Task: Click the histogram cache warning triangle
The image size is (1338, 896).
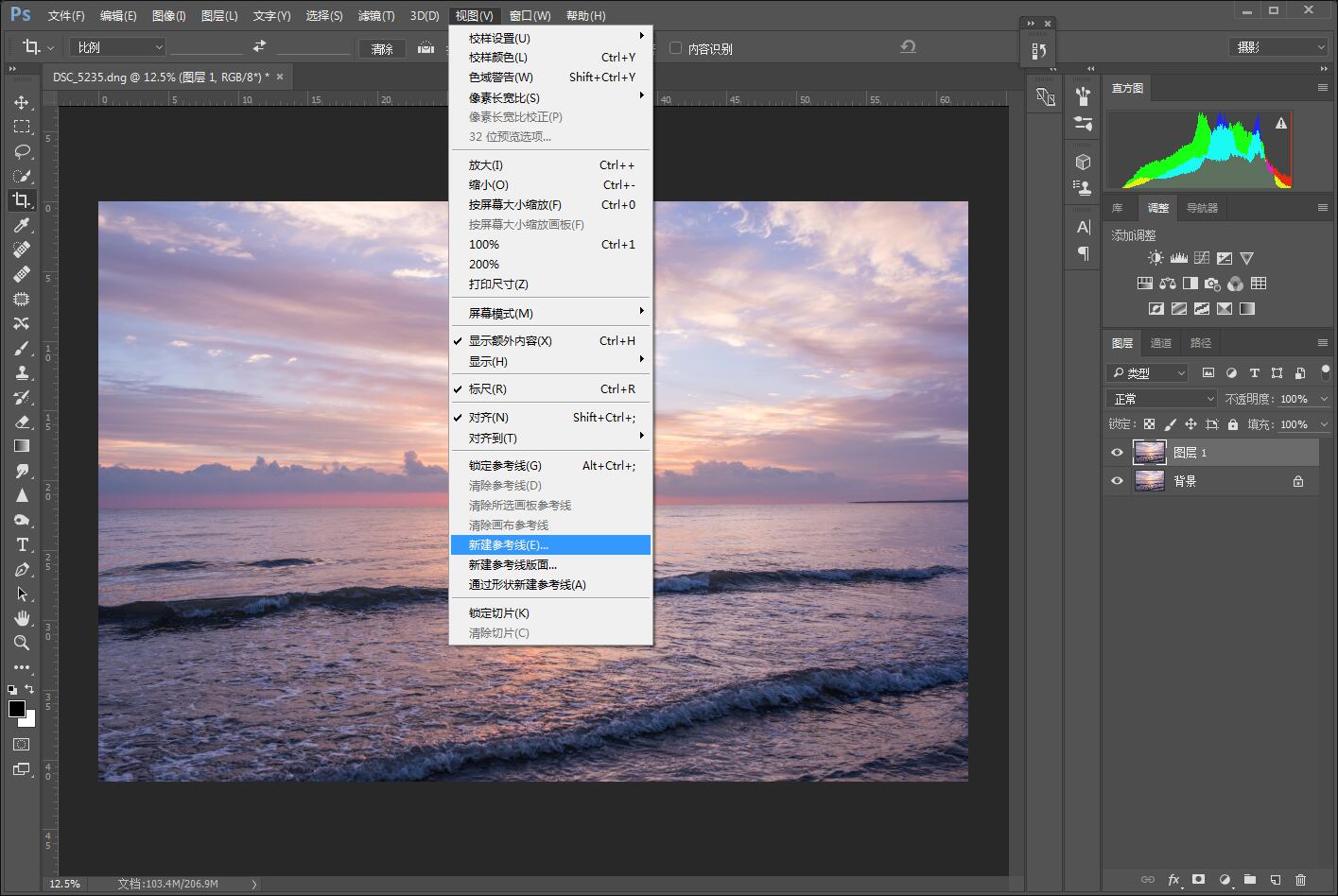Action: point(1281,123)
